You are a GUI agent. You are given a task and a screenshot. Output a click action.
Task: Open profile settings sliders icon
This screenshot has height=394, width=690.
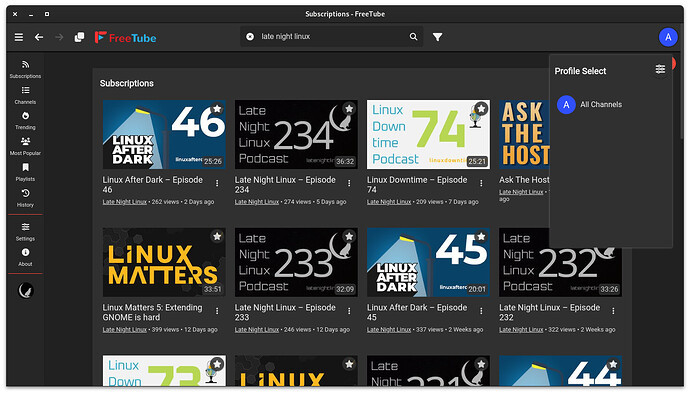pyautogui.click(x=660, y=69)
